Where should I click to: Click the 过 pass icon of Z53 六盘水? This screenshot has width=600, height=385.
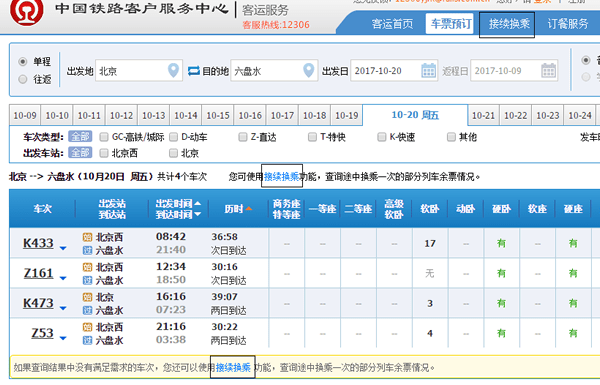[88, 340]
